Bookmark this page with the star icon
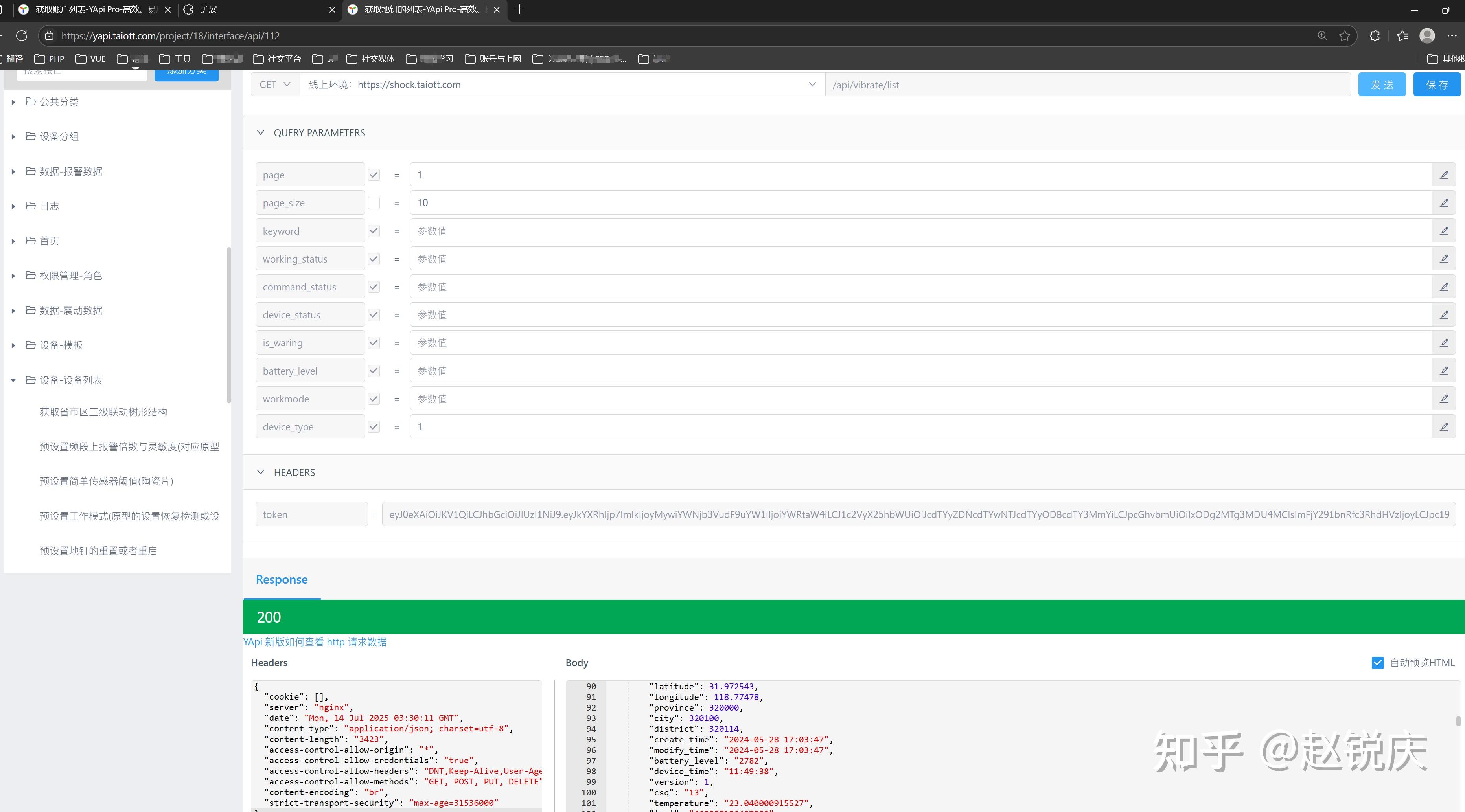 [1344, 36]
